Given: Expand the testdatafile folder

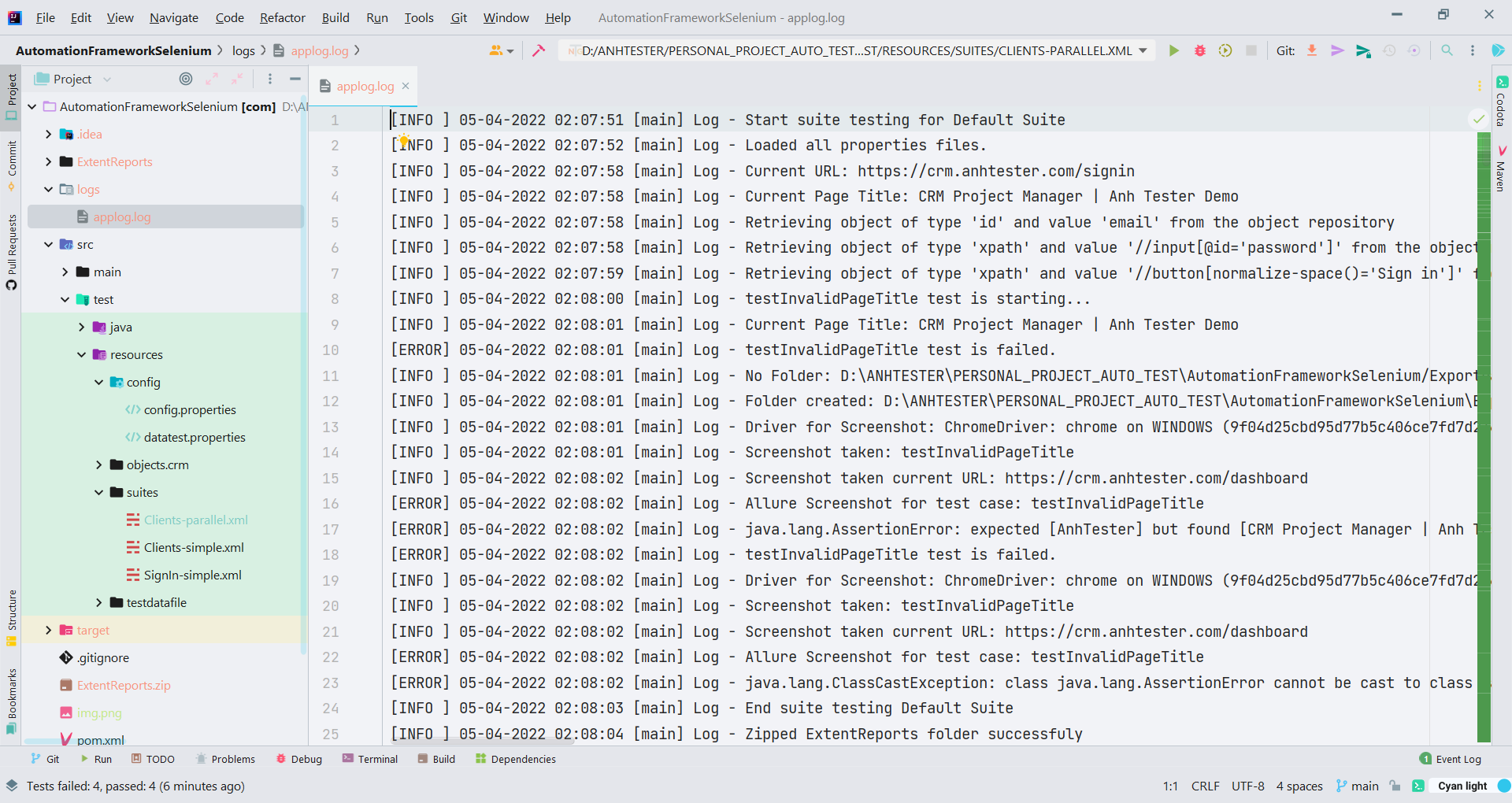Looking at the screenshot, I should tap(98, 602).
